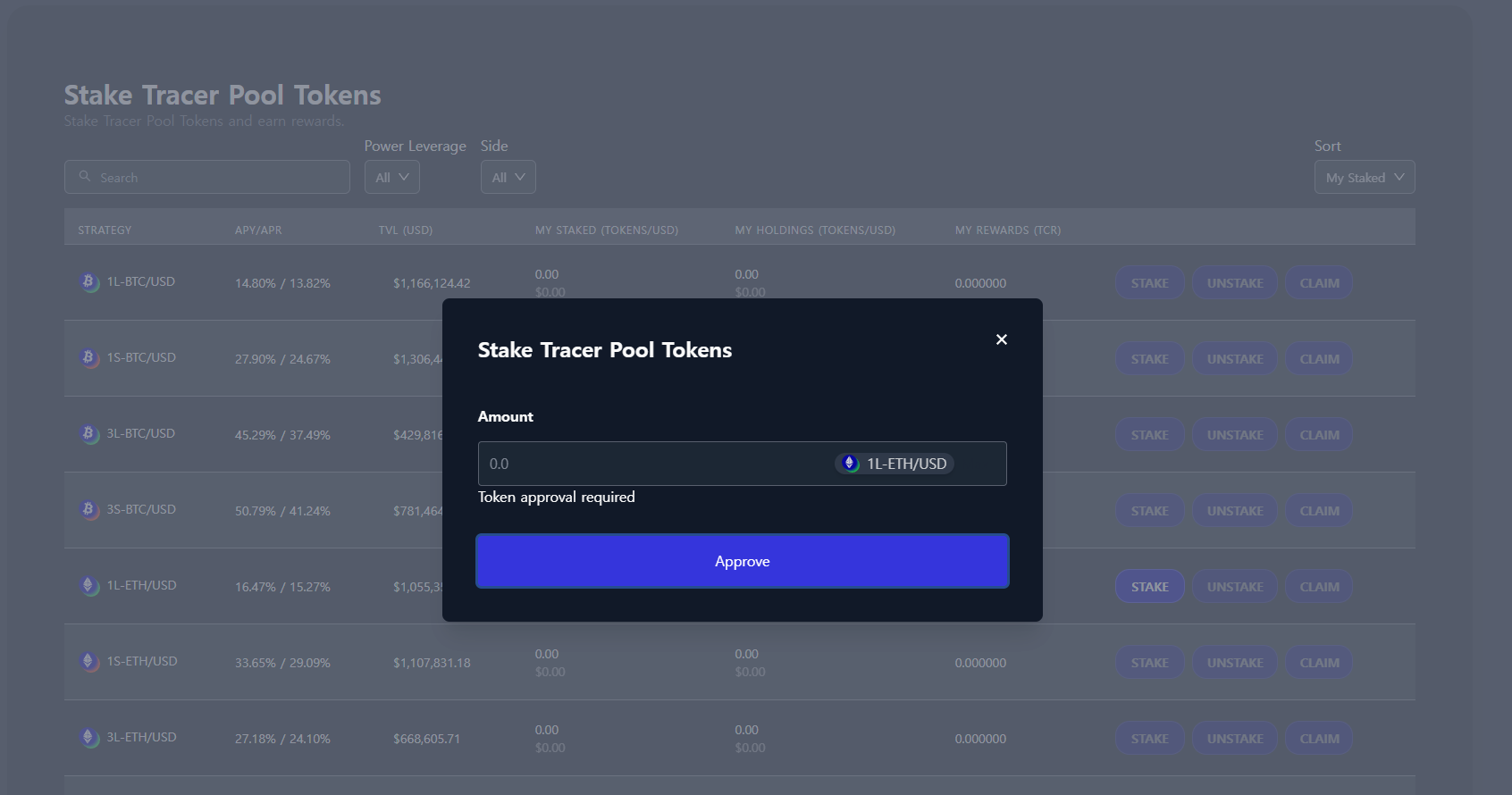The height and width of the screenshot is (795, 1512).
Task: Claim rewards for 1S-ETH/USD
Action: [1319, 663]
